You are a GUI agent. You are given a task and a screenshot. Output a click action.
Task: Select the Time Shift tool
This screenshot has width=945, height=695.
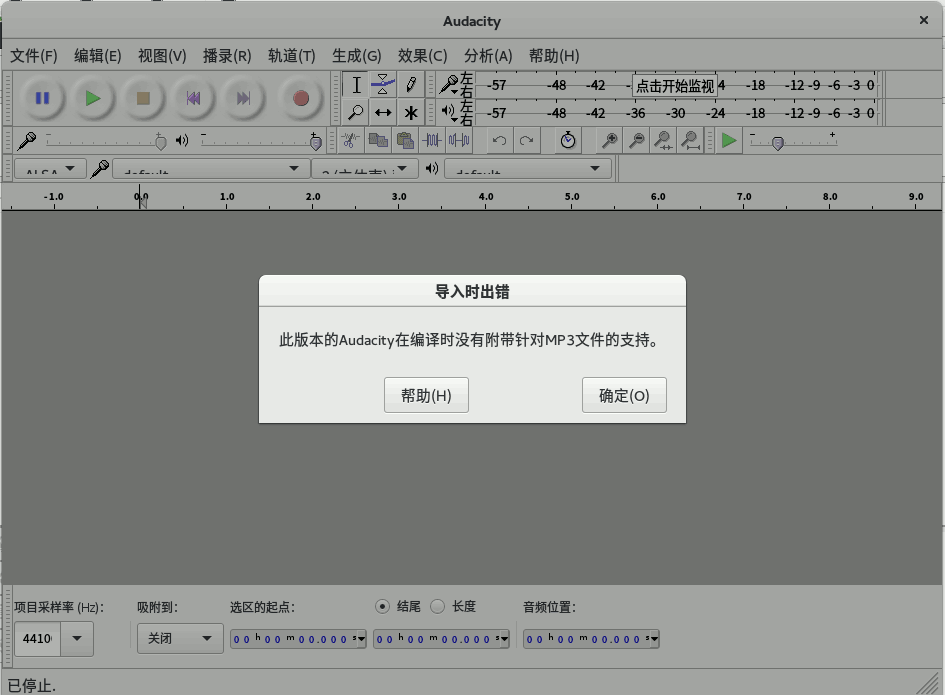pos(383,112)
